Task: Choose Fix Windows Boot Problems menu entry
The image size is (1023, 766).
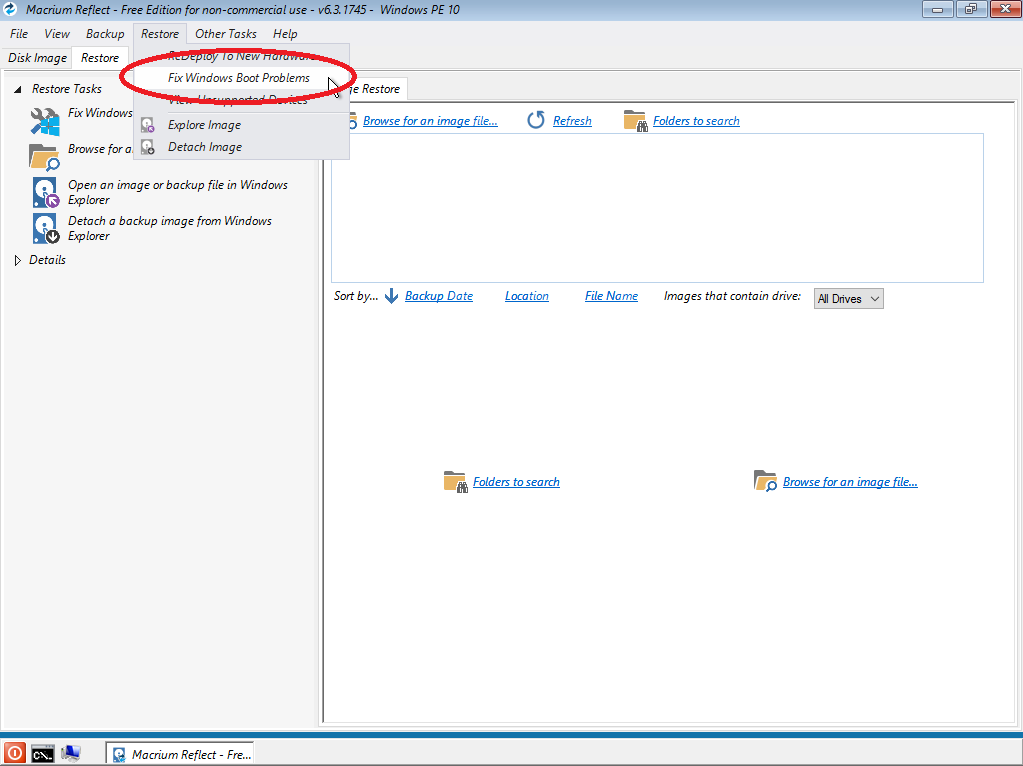Action: [x=241, y=78]
